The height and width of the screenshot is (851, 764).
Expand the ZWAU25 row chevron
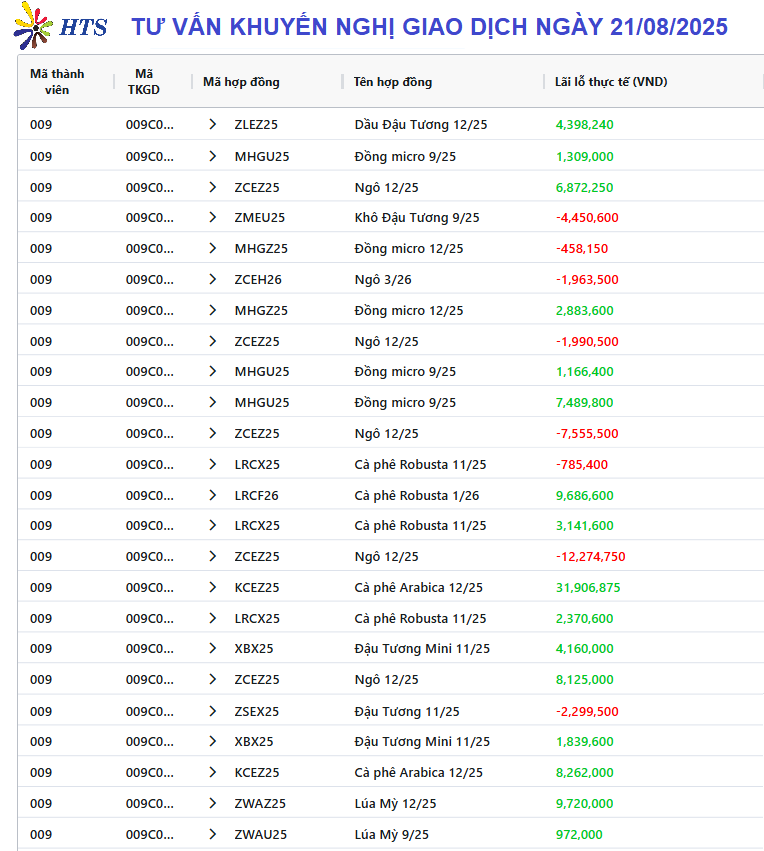[213, 835]
